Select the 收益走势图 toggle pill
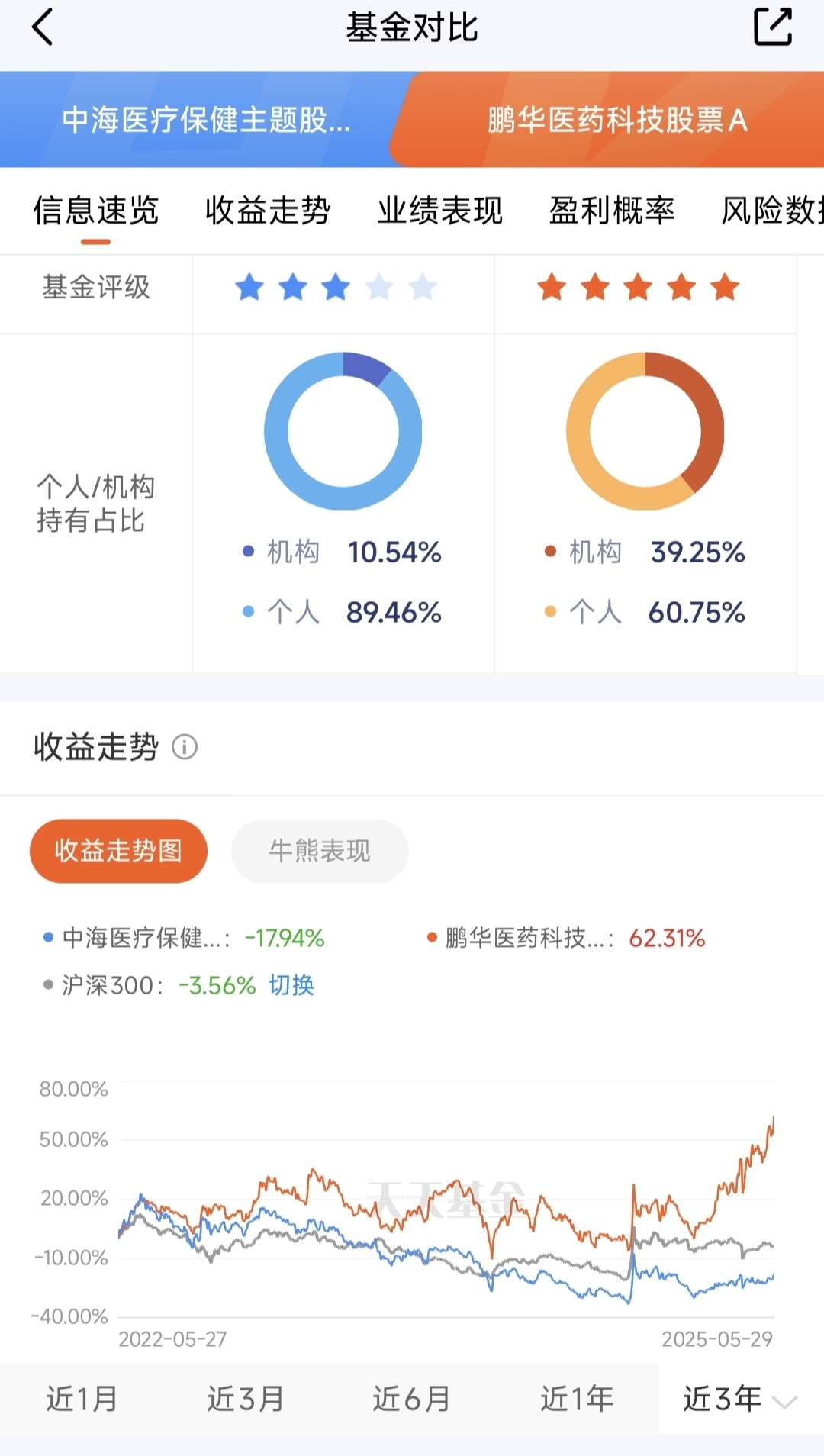This screenshot has width=824, height=1456. click(118, 851)
